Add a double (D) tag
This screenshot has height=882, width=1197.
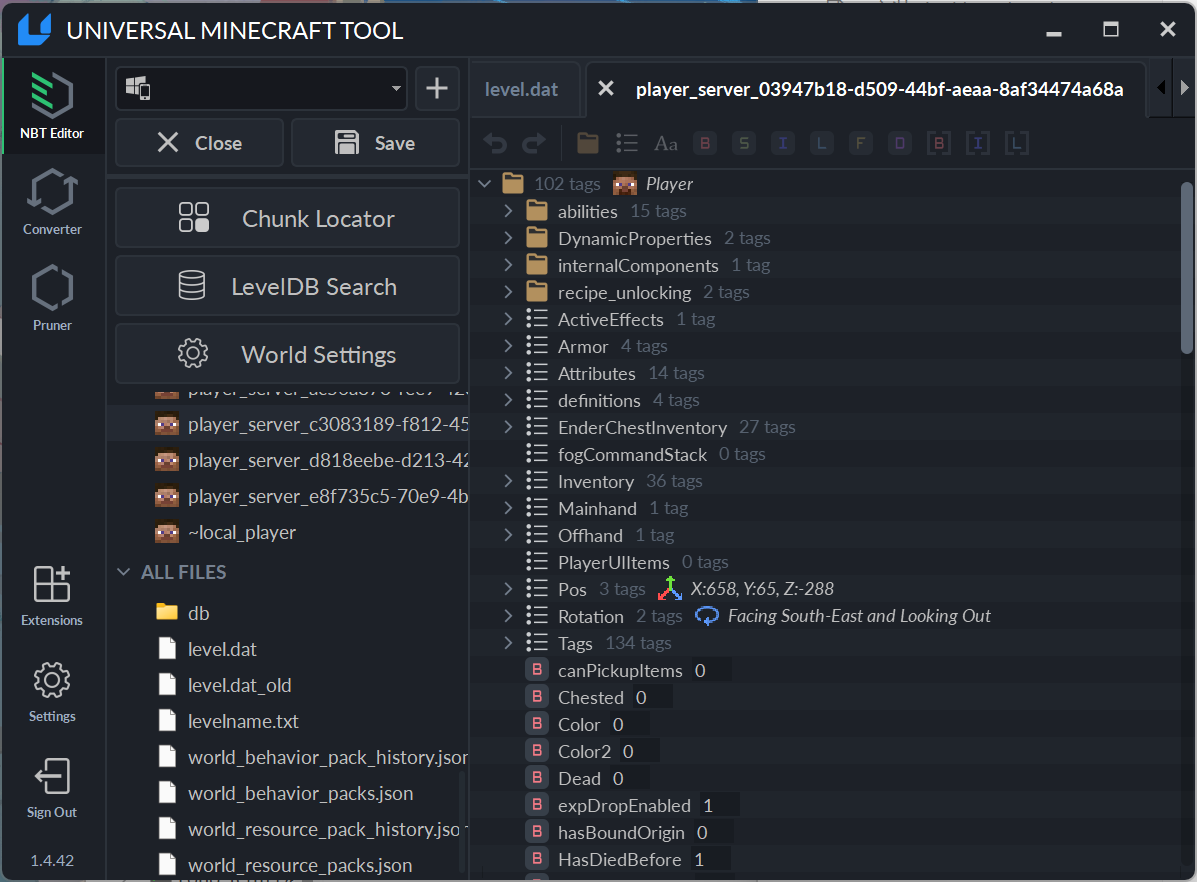pos(899,143)
